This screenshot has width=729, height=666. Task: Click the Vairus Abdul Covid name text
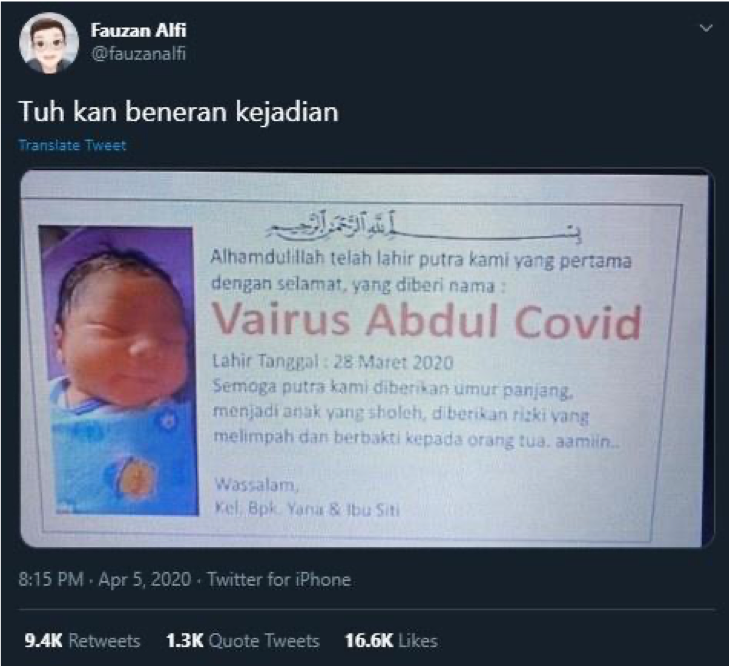click(427, 321)
